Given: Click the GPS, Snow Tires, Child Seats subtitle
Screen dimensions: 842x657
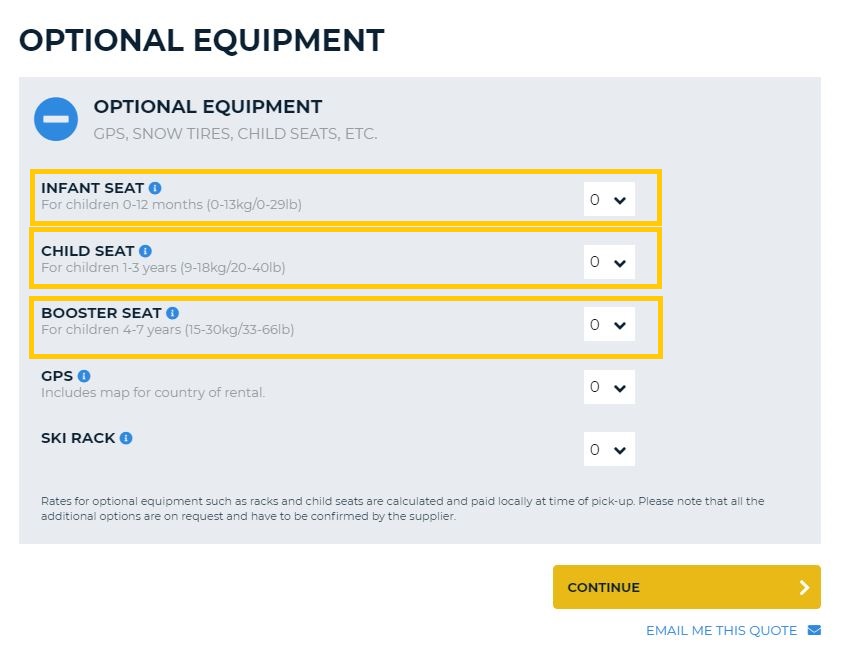Looking at the screenshot, I should [x=235, y=134].
